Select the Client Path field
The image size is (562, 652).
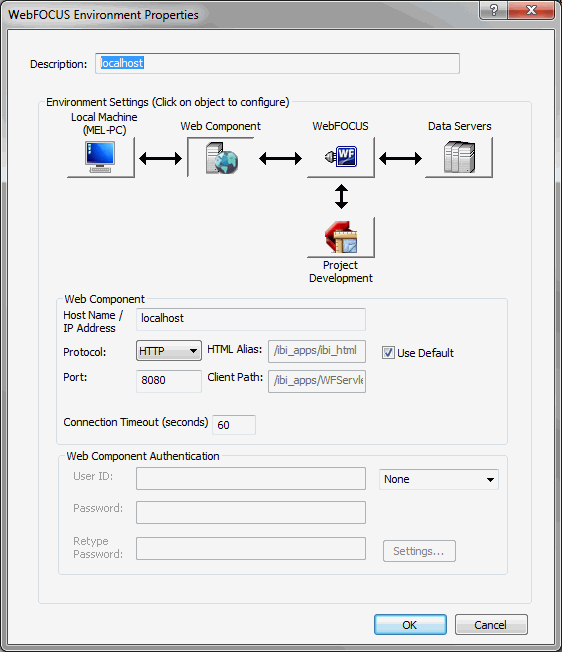pos(317,381)
